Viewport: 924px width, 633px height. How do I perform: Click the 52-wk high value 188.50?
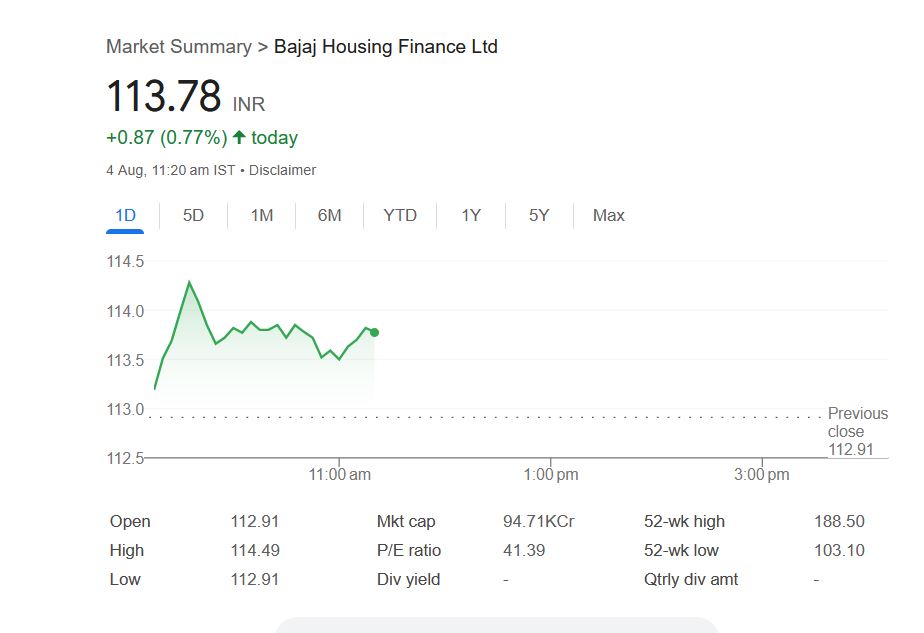tap(839, 521)
